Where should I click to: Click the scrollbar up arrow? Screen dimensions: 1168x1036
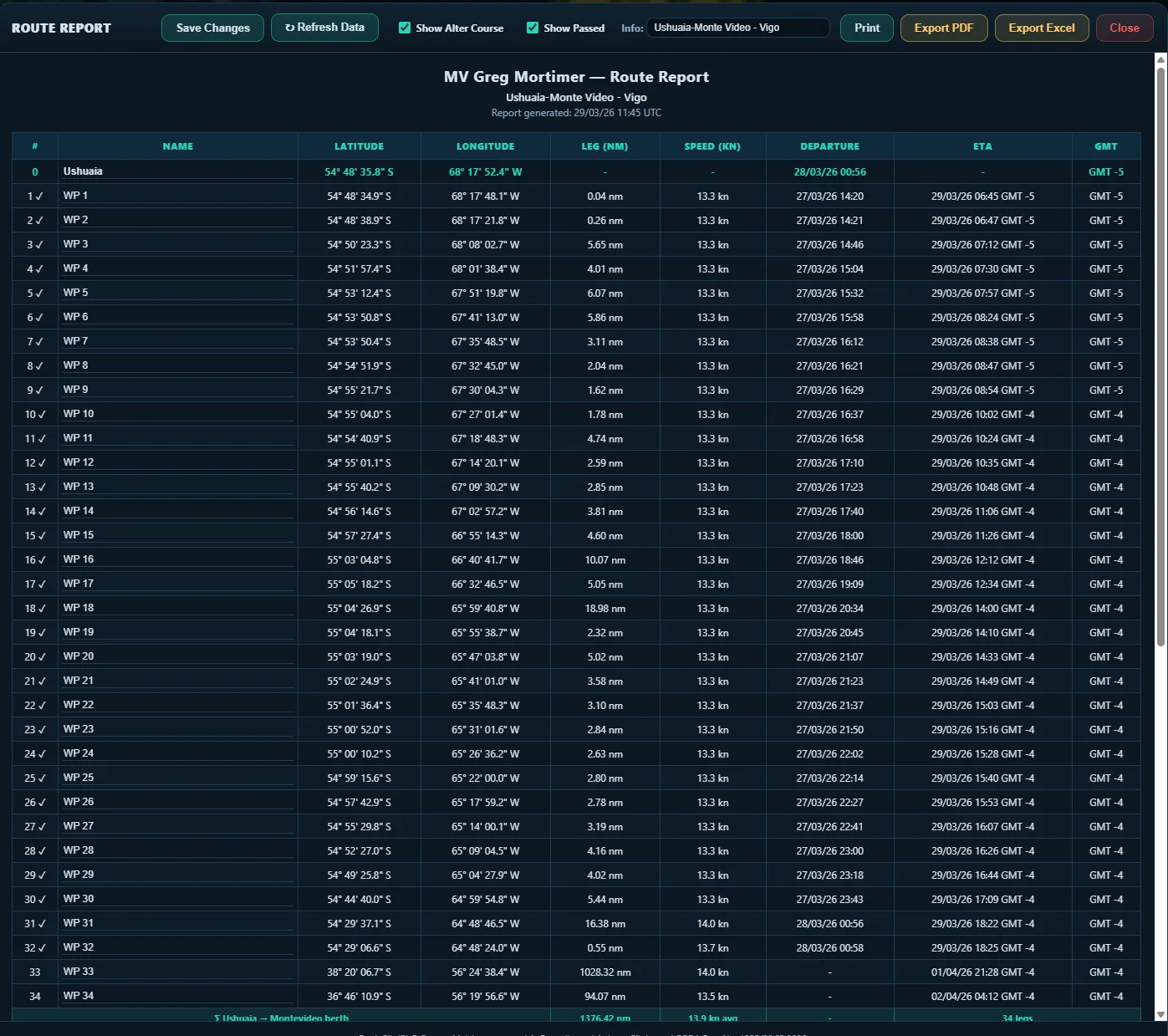[x=1160, y=59]
